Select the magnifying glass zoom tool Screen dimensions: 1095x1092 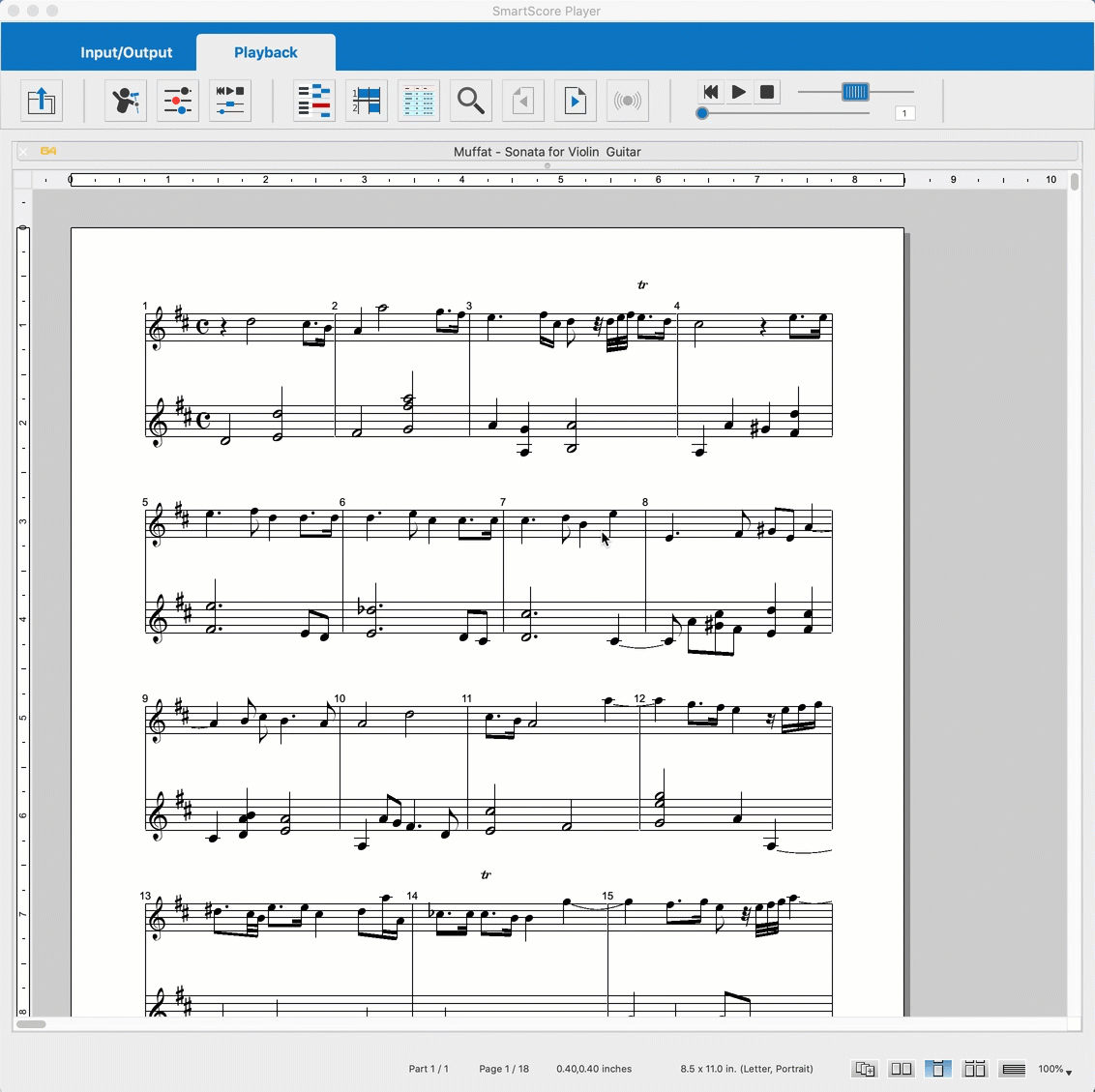pyautogui.click(x=471, y=101)
